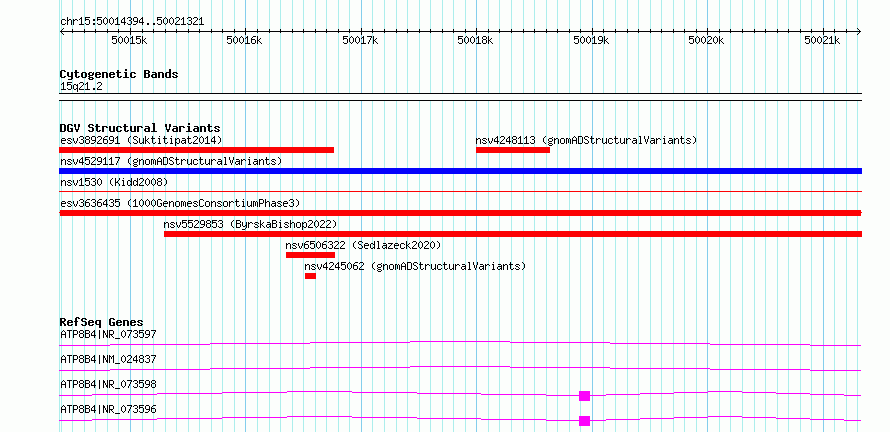Select the red bar under esv3892691

196,150
